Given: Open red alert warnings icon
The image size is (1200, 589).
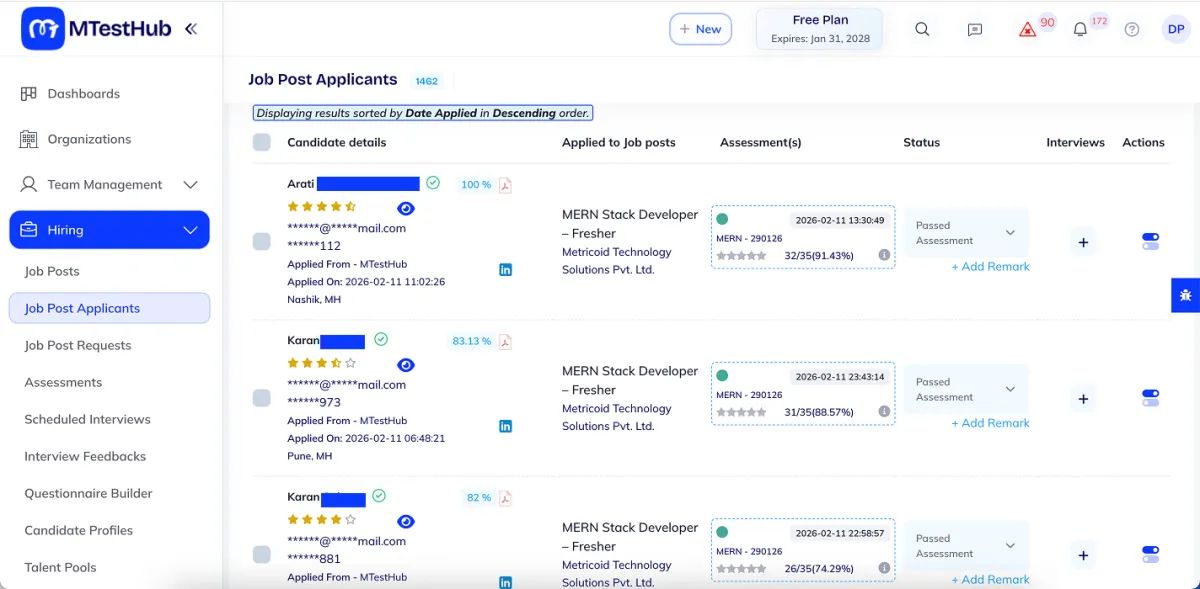Looking at the screenshot, I should coord(1027,30).
